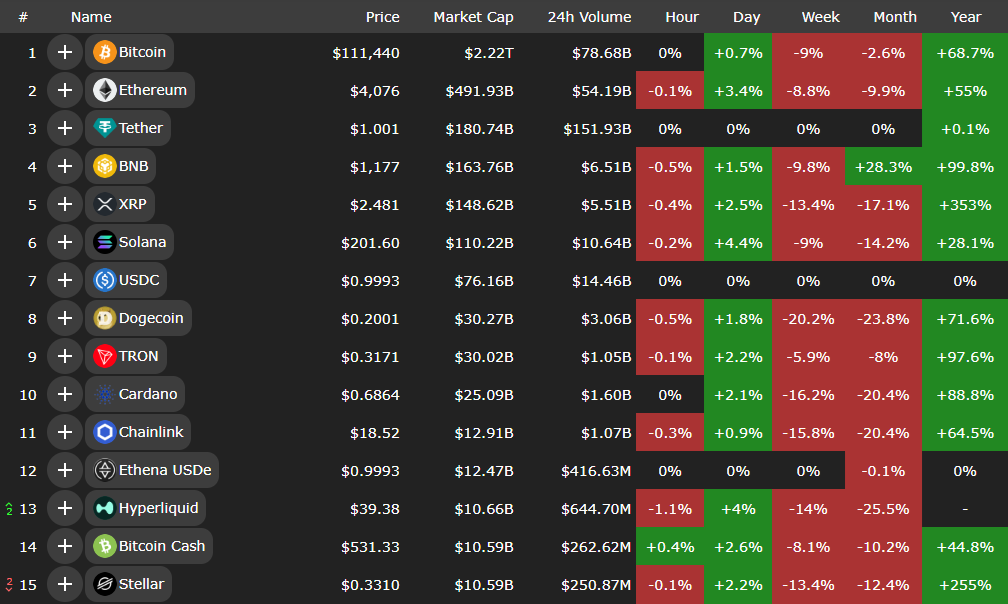This screenshot has height=604, width=1008.
Task: Add XRP using its plus button
Action: click(x=65, y=204)
